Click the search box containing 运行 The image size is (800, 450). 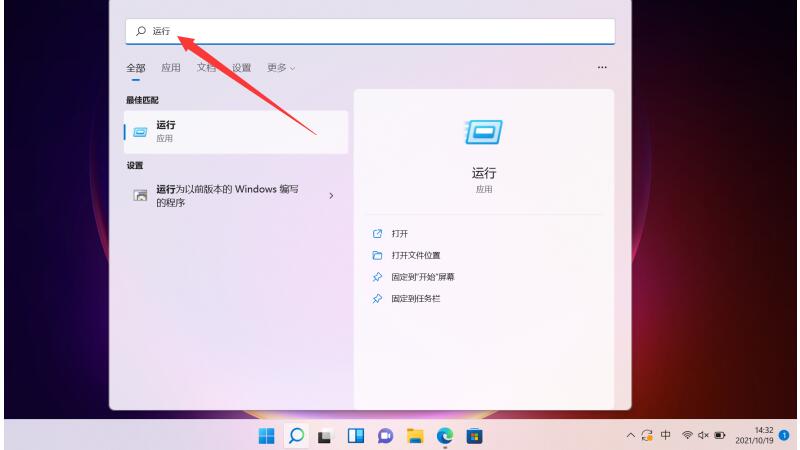pos(370,31)
